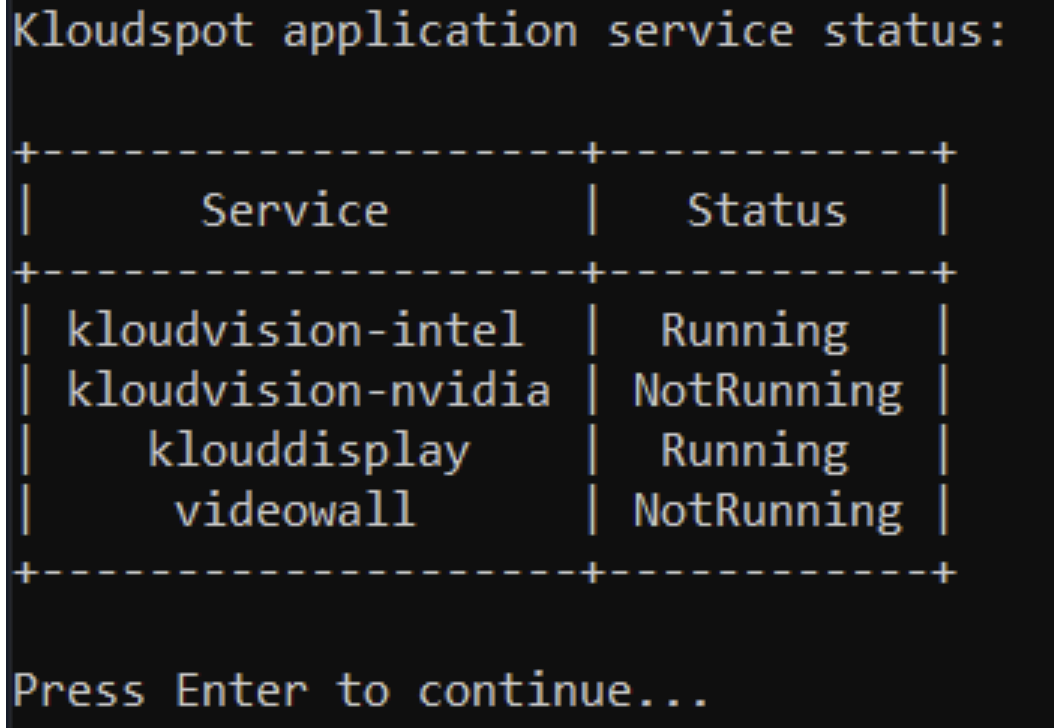1054x728 pixels.
Task: Click the Running status of kloudvision-intel
Action: click(x=754, y=331)
